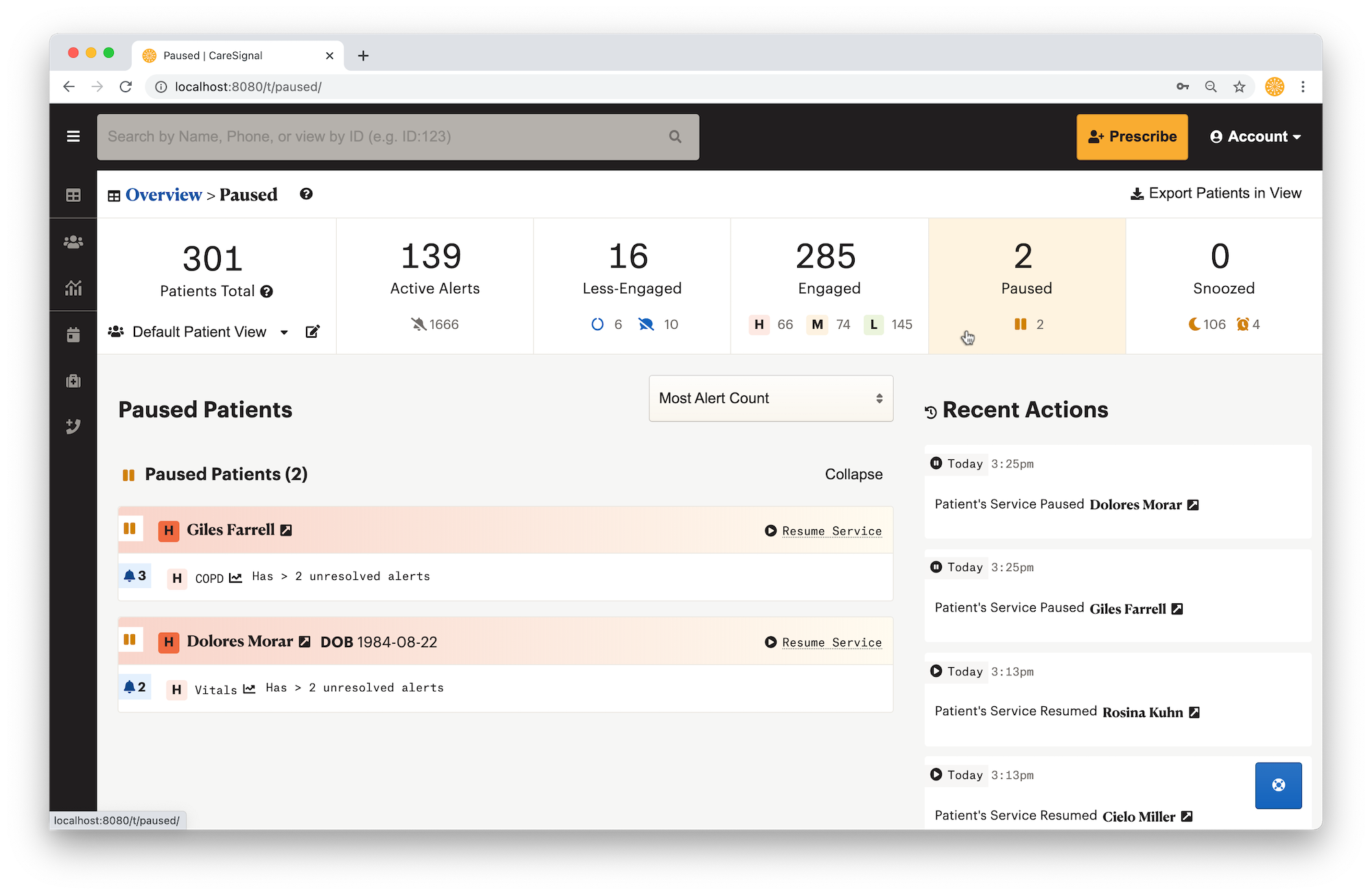Screen dimensions: 1372x895
Task: Open Rosina Kuhn link icon in Recent Actions
Action: pyautogui.click(x=1194, y=712)
